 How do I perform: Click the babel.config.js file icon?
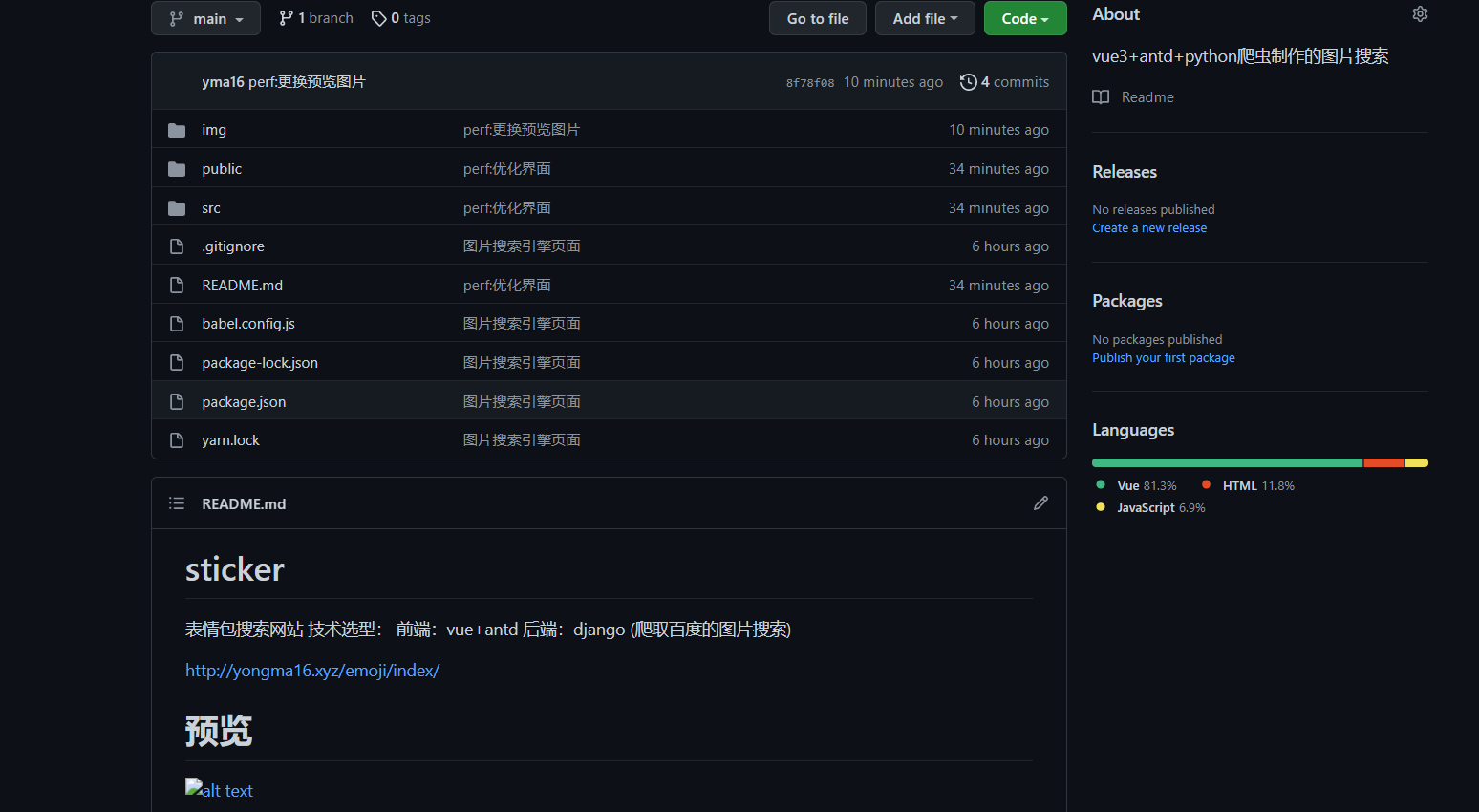click(x=177, y=324)
